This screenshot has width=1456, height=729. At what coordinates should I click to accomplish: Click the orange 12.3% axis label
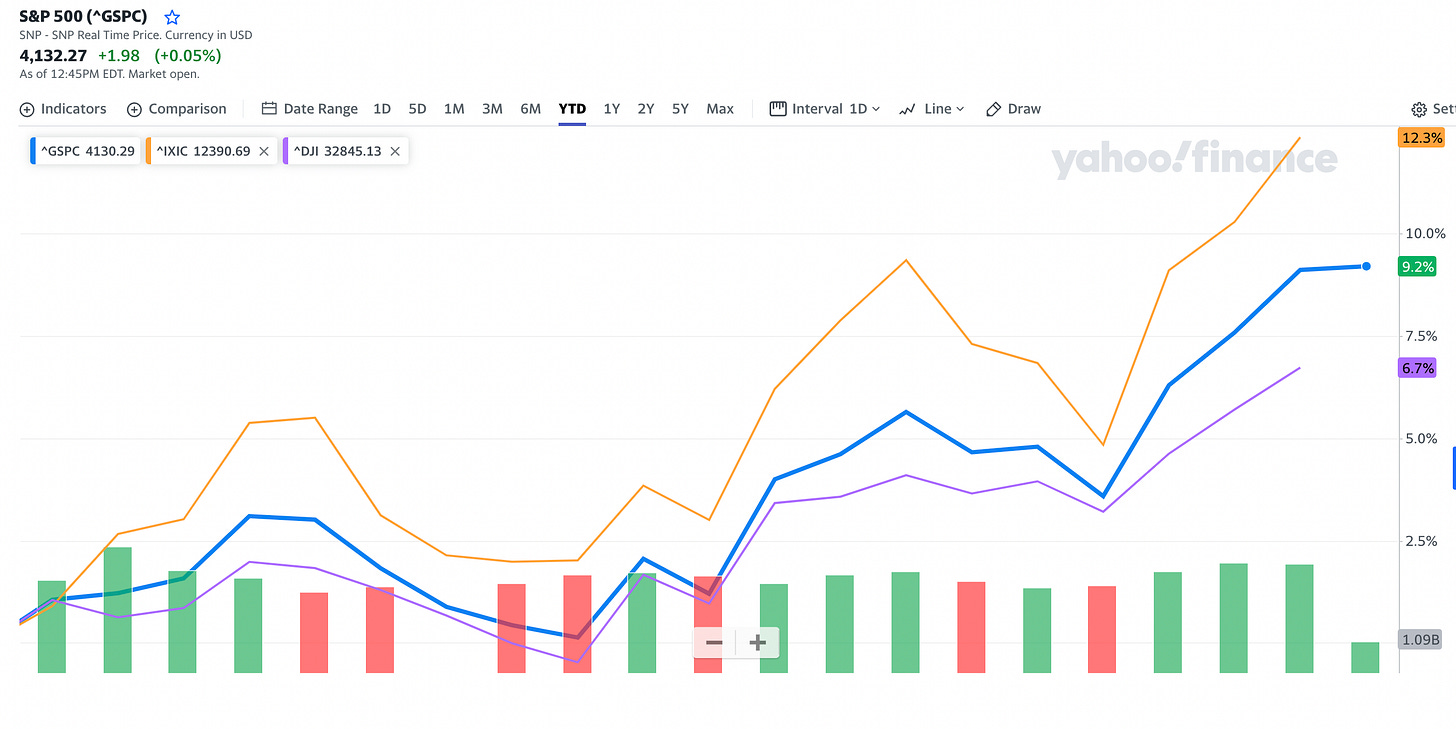tap(1421, 138)
